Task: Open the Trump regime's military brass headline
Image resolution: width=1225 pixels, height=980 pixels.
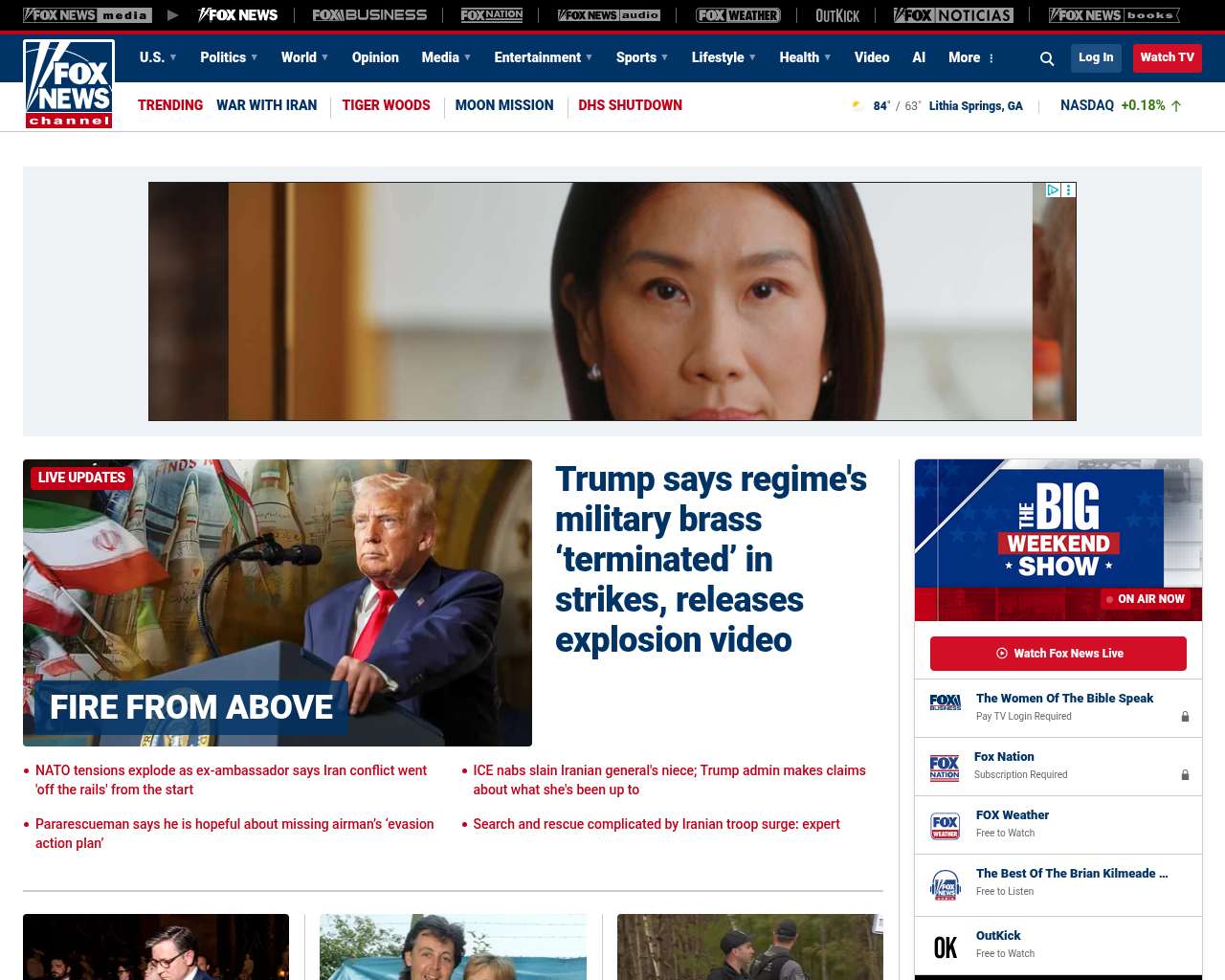Action: (x=711, y=560)
